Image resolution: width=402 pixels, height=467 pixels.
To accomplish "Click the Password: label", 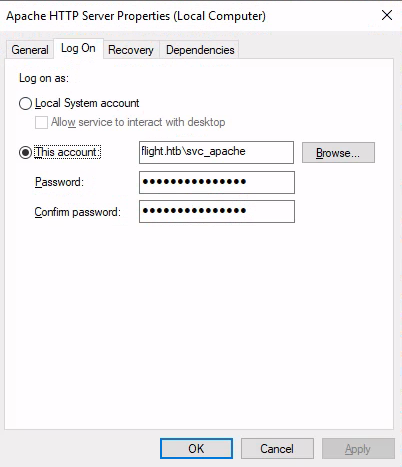I will point(59,182).
